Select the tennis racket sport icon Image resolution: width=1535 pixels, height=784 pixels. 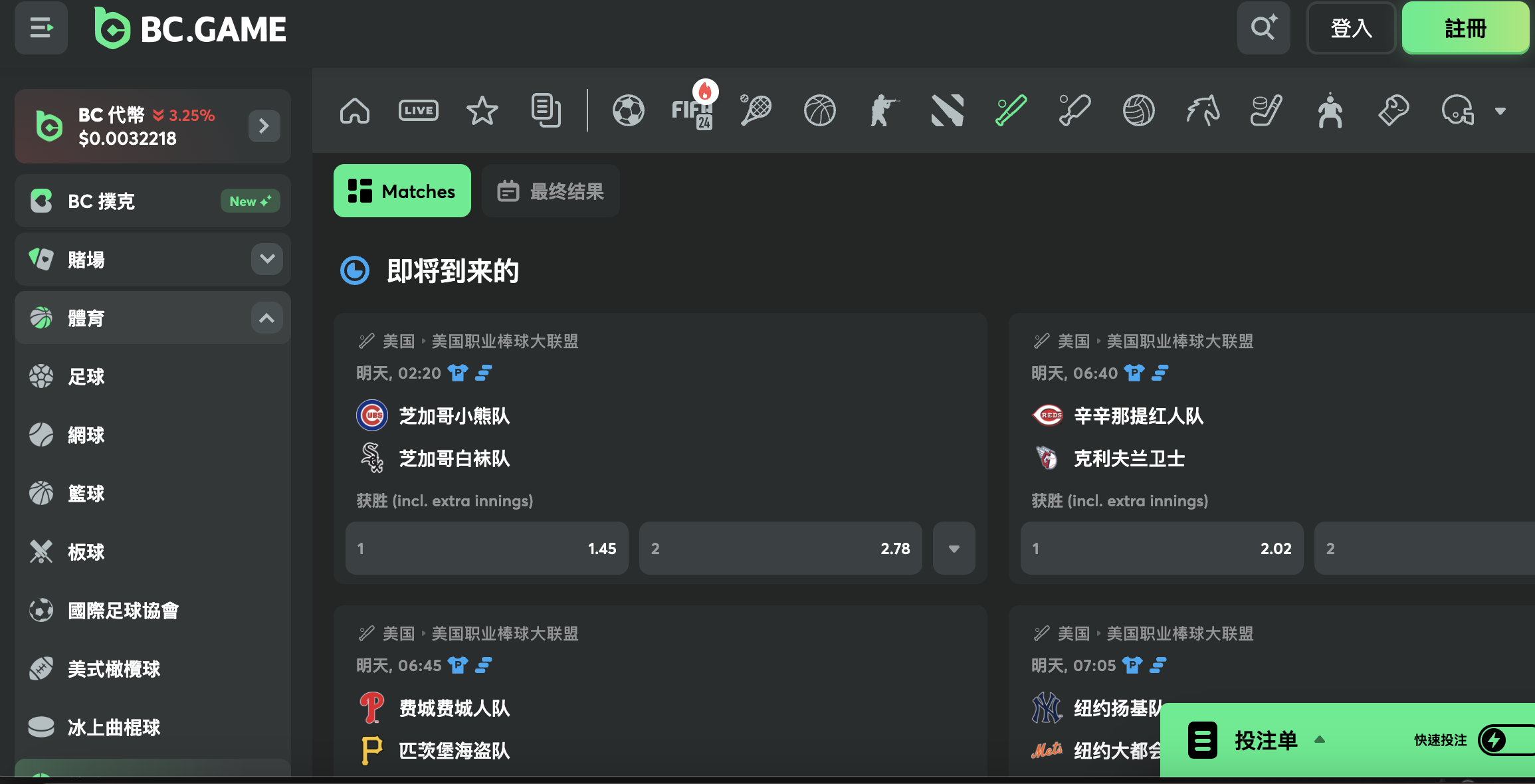pyautogui.click(x=756, y=110)
